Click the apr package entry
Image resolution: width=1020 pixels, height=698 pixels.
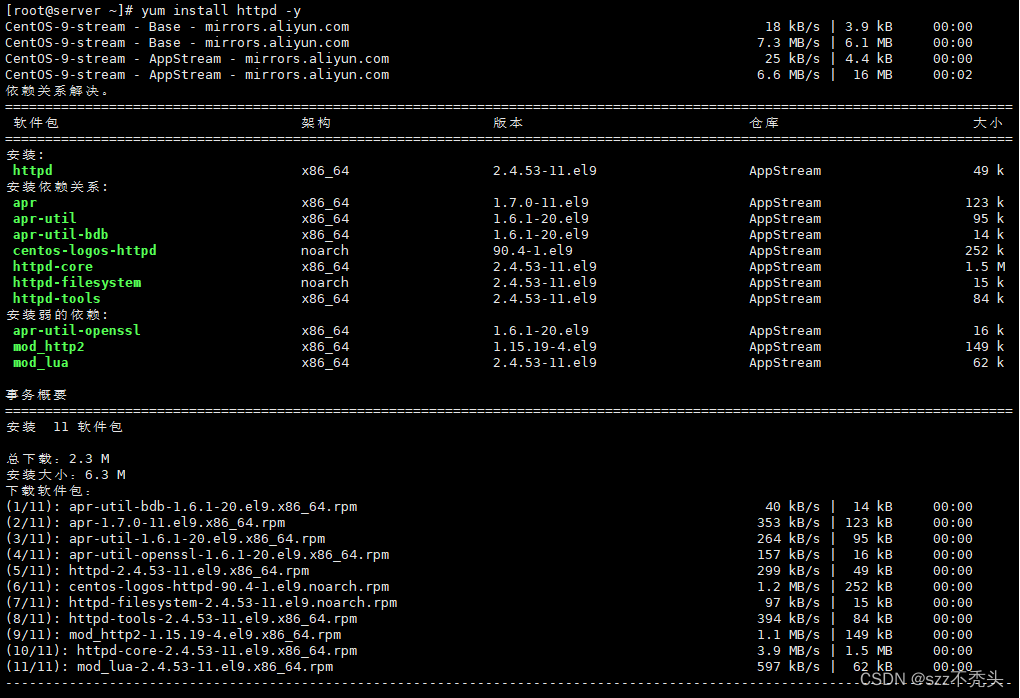click(25, 202)
